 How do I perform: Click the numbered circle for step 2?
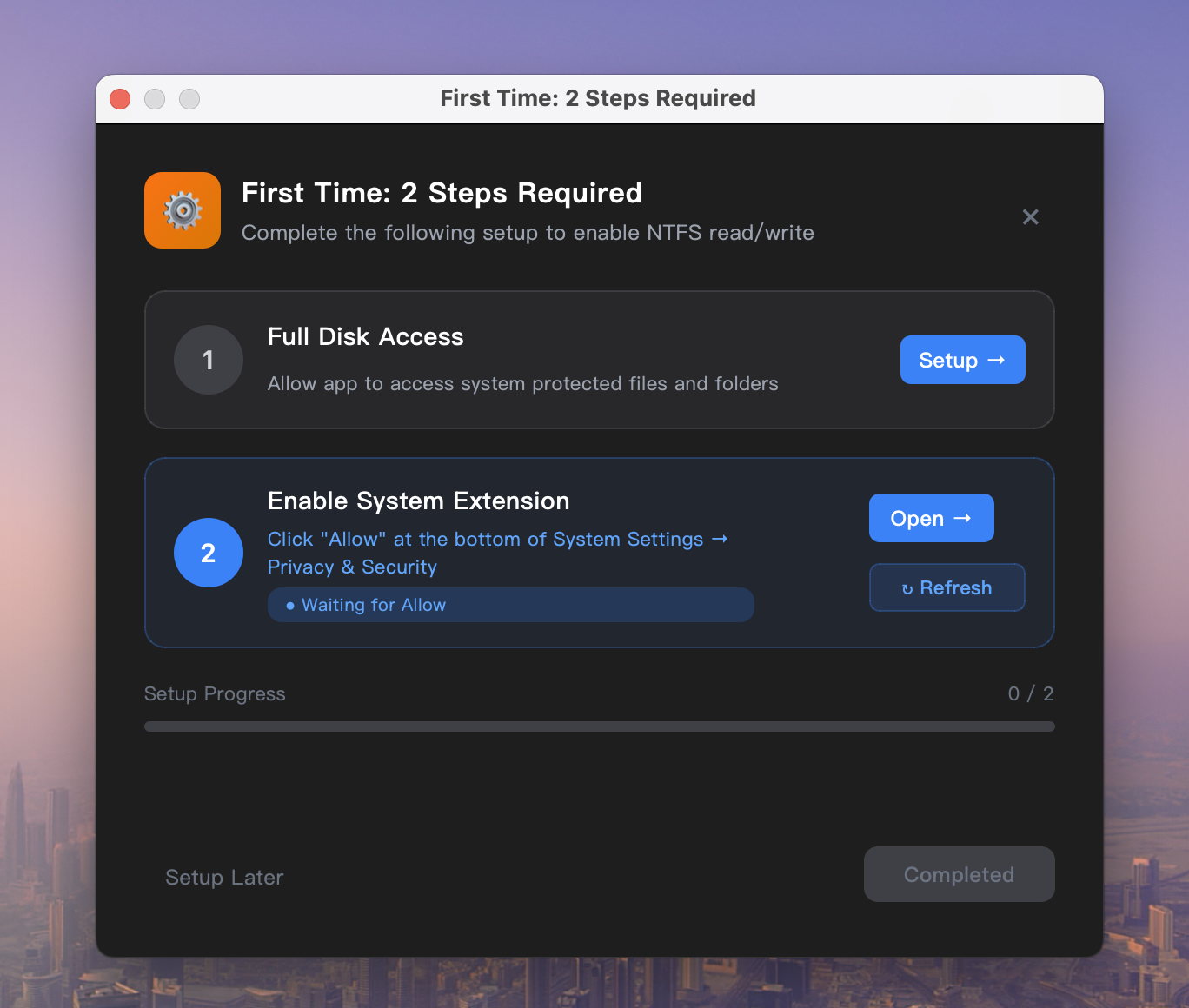tap(209, 553)
